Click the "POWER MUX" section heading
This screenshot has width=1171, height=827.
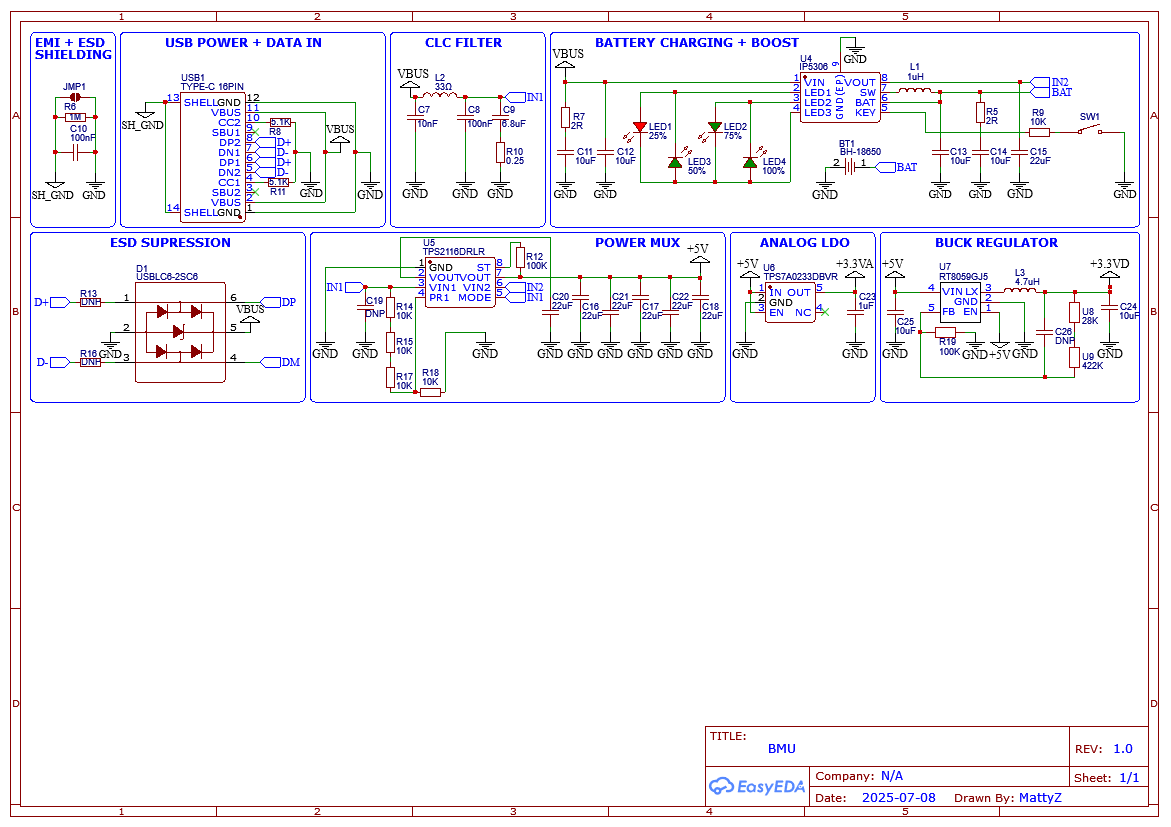point(637,242)
